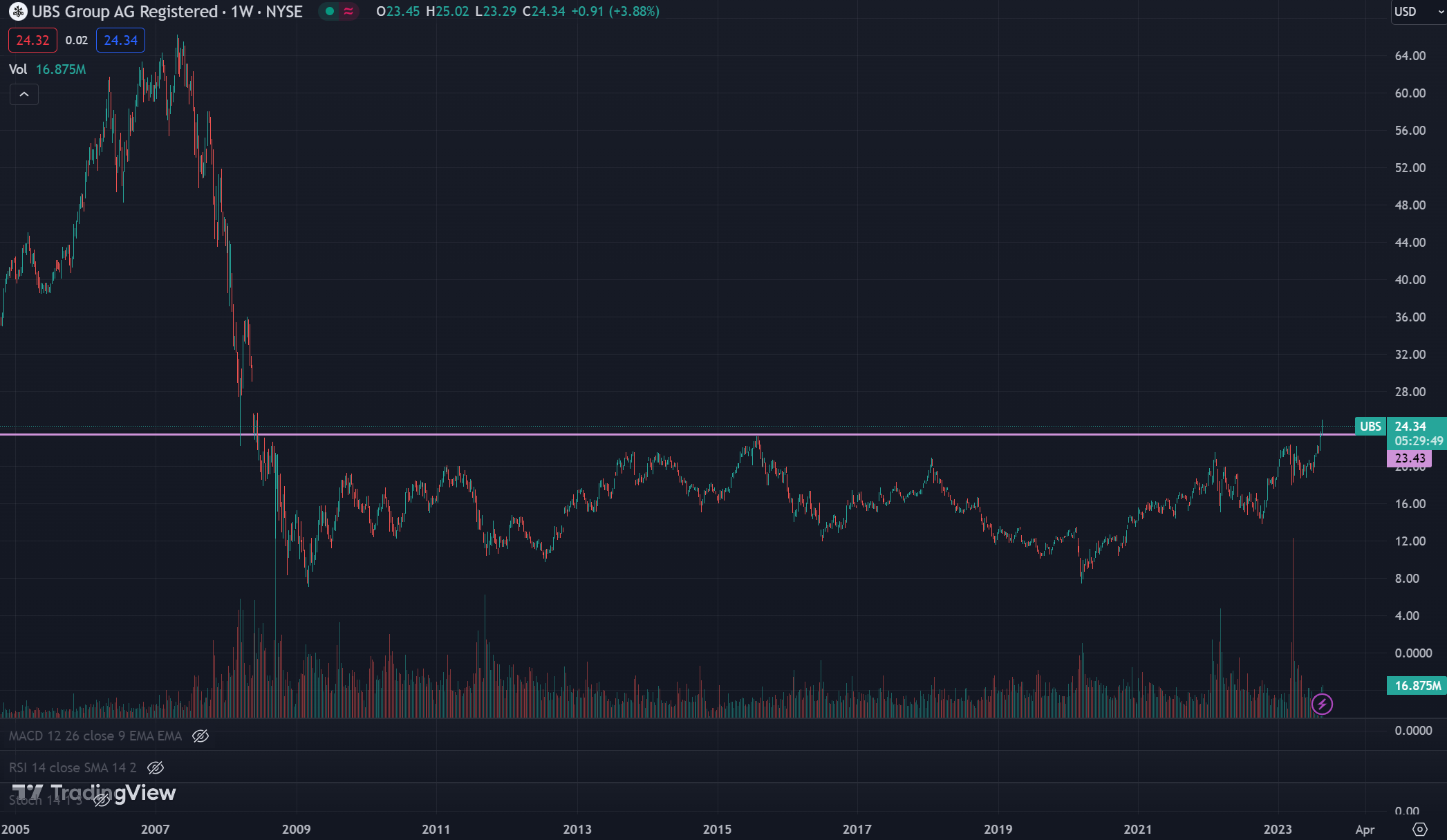Click the red 24.32 sell button
The image size is (1447, 840).
(x=32, y=40)
